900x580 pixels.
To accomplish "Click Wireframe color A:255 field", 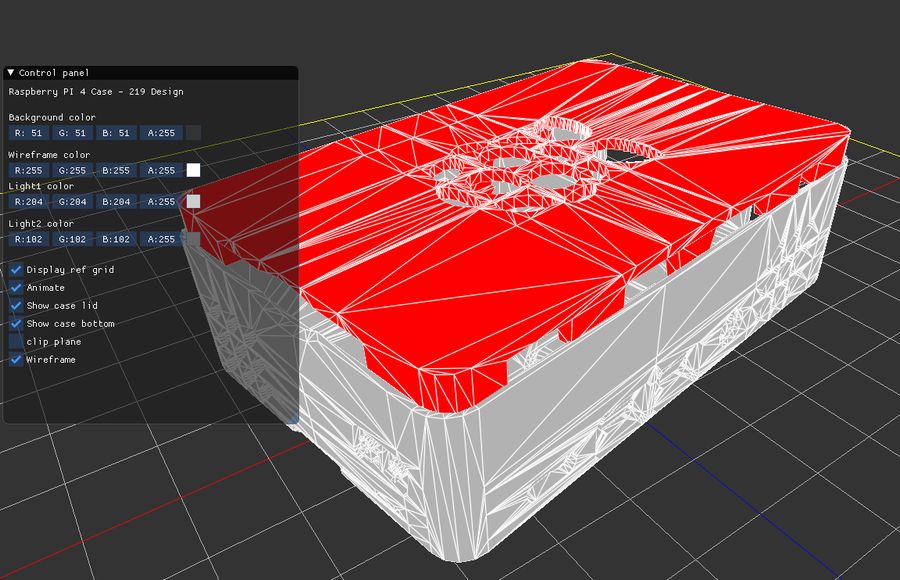I will tap(161, 170).
